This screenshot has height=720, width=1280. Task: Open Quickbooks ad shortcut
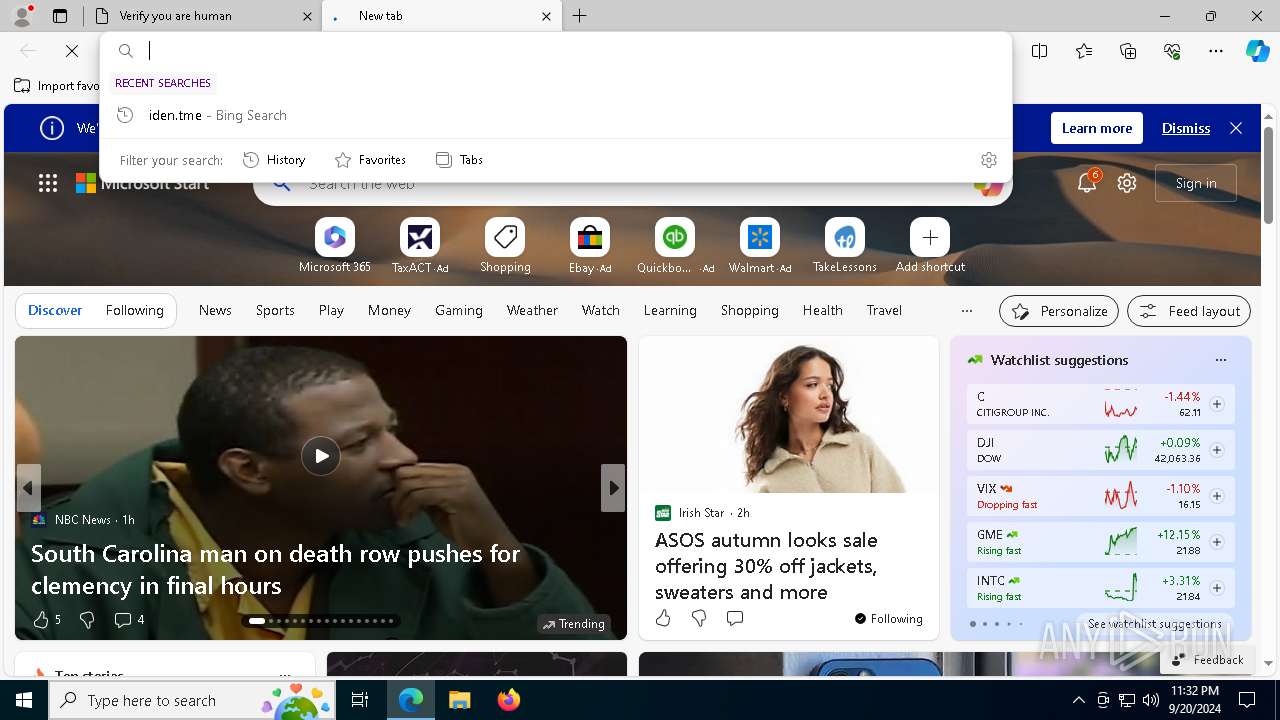coord(675,246)
